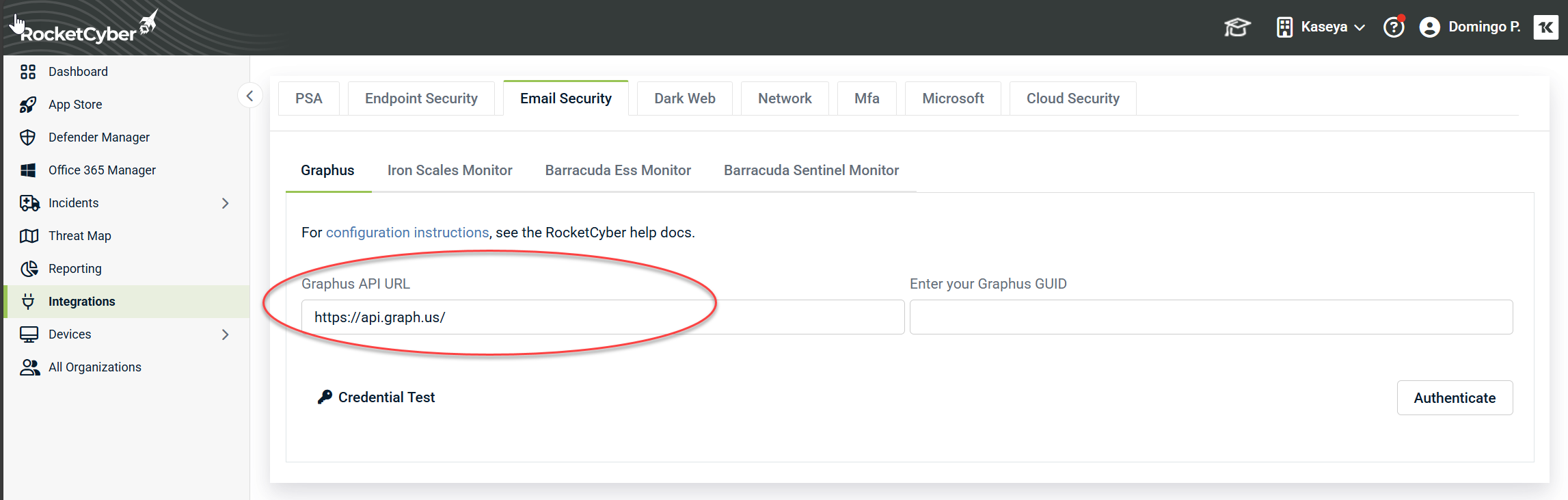1568x500 pixels.
Task: Open Office 365 Manager Windows icon
Action: pyautogui.click(x=28, y=170)
